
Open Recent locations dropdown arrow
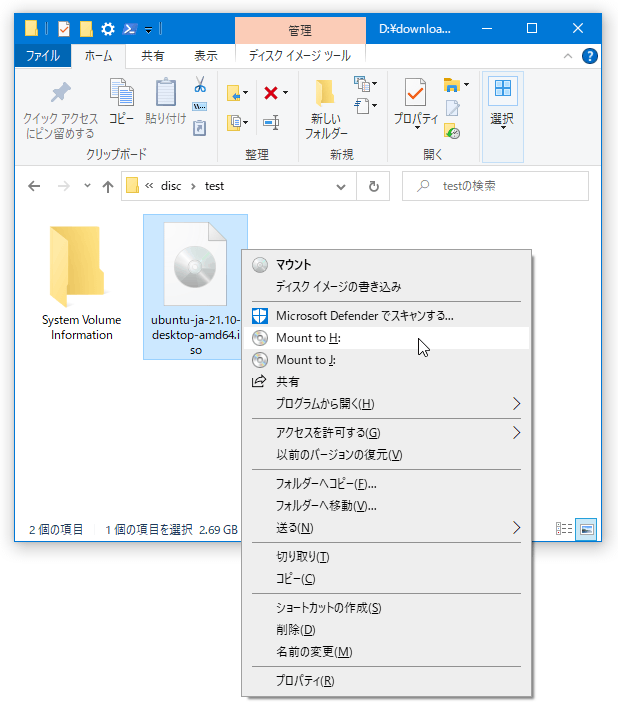coord(87,186)
